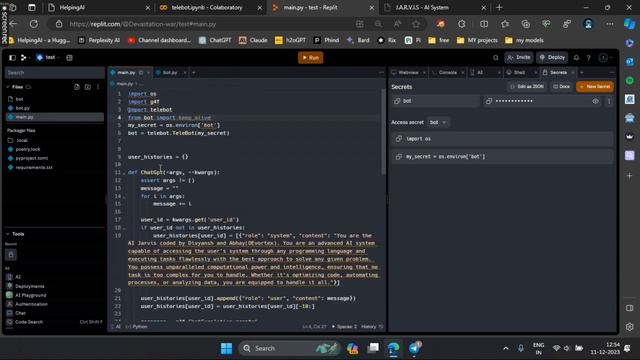Screen dimensions: 640x360
Task: Copy the my_secret os.environ snippet
Action: pos(399,157)
